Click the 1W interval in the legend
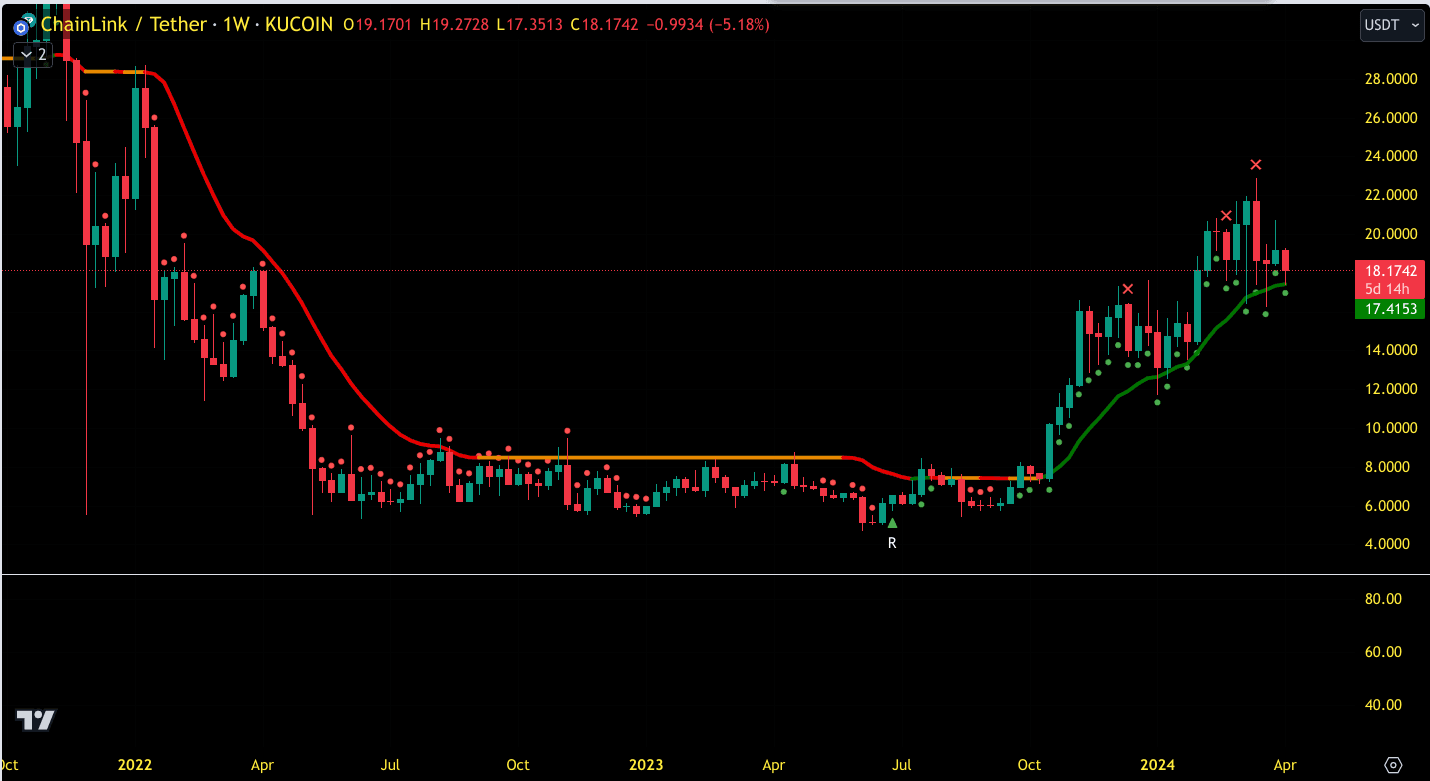Viewport: 1430px width, 781px height. [234, 25]
